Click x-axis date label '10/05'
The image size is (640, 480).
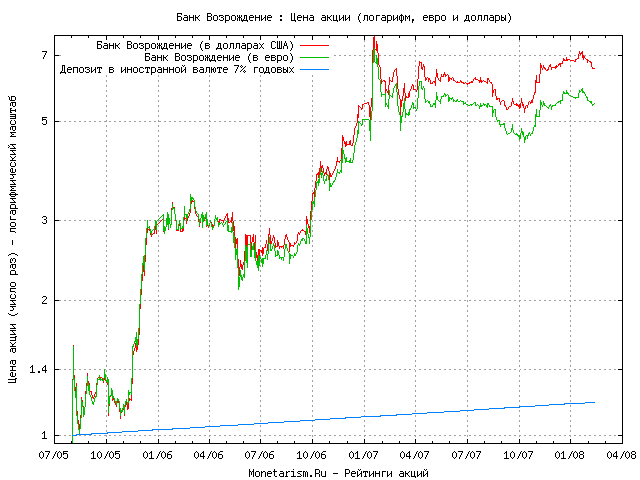pyautogui.click(x=105, y=455)
